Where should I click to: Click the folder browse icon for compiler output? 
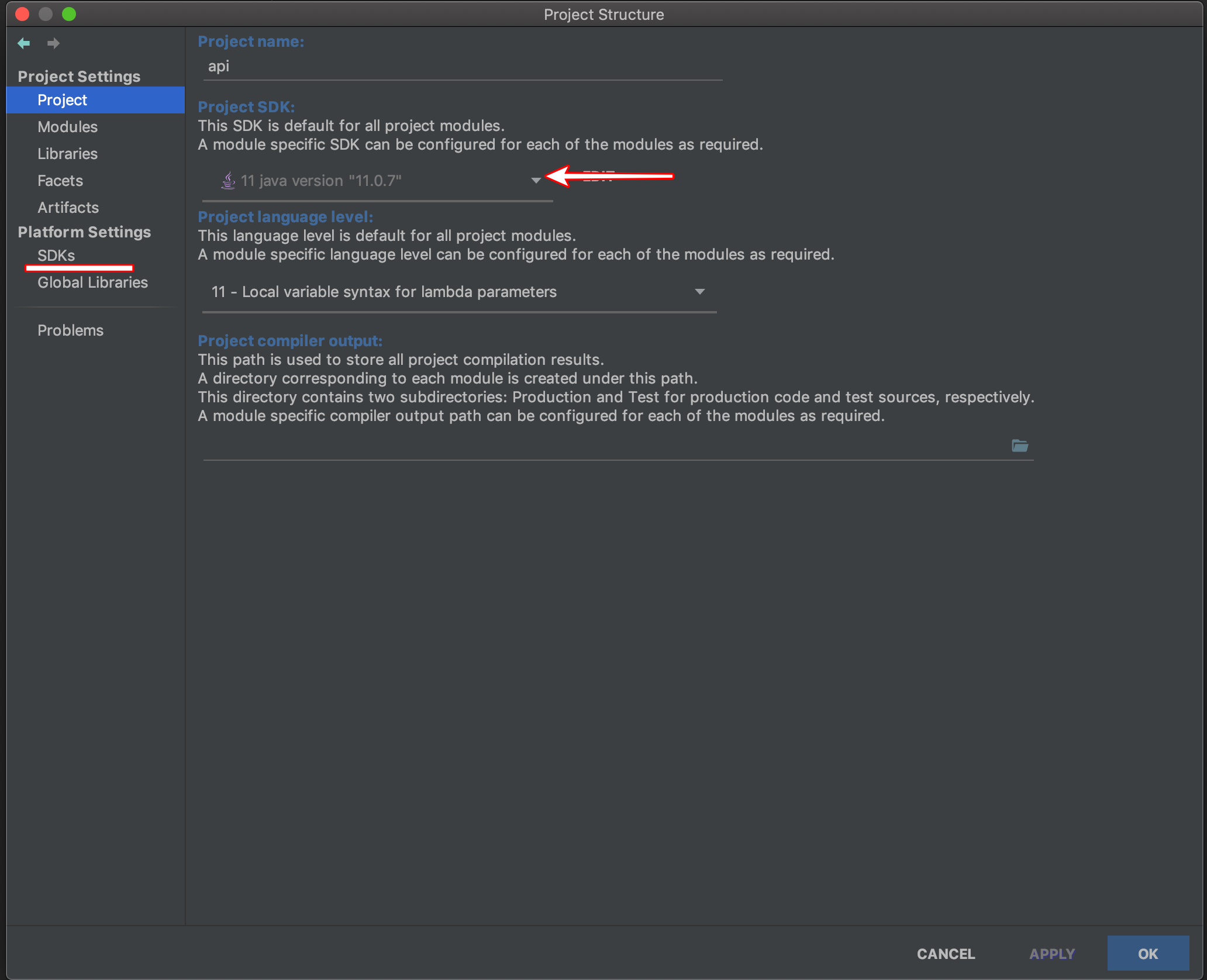(1019, 446)
